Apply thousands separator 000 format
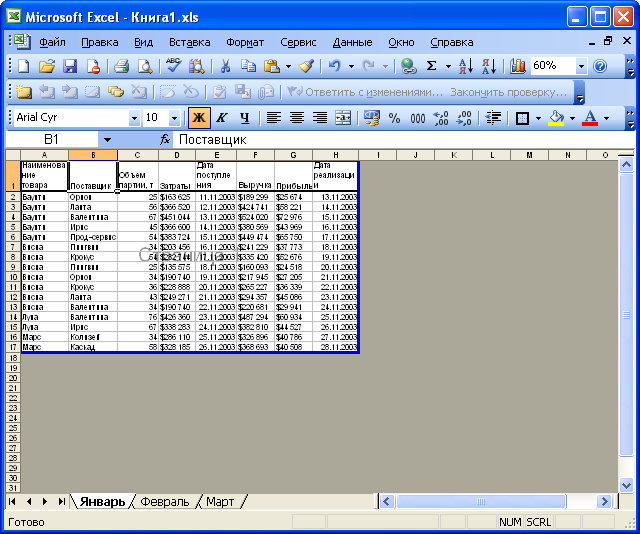The image size is (640, 534). [x=418, y=118]
